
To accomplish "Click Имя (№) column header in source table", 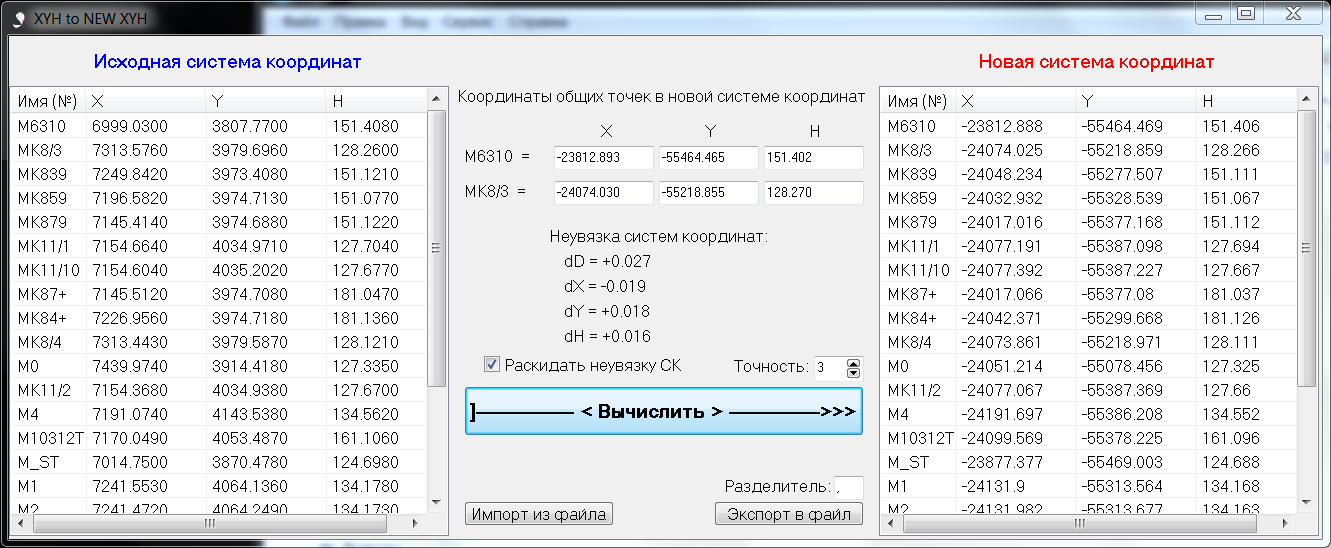I will 47,101.
